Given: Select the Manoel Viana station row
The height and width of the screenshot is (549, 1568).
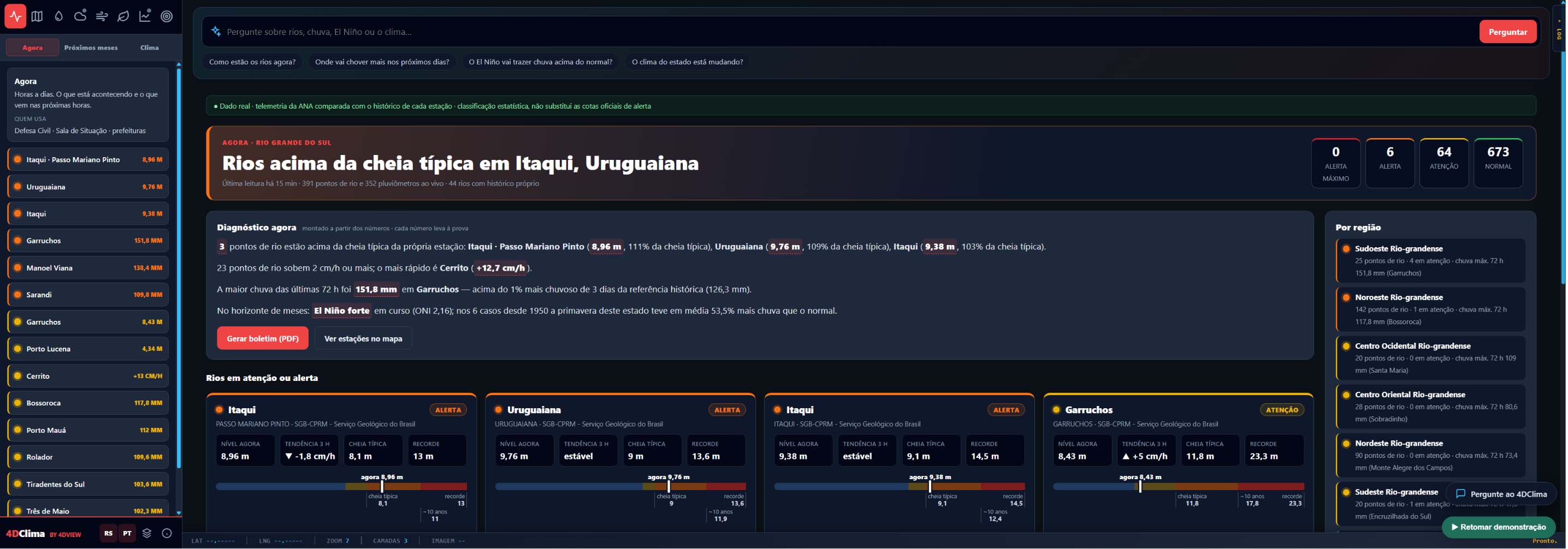Looking at the screenshot, I should (87, 267).
